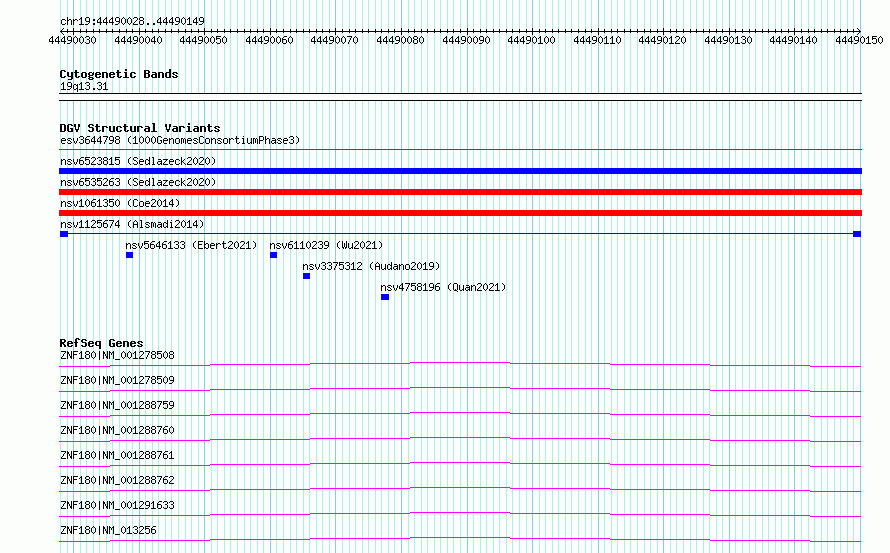The height and width of the screenshot is (553, 890).
Task: Open nsv4758196 (Quan2021) variant label
Action: 443,287
